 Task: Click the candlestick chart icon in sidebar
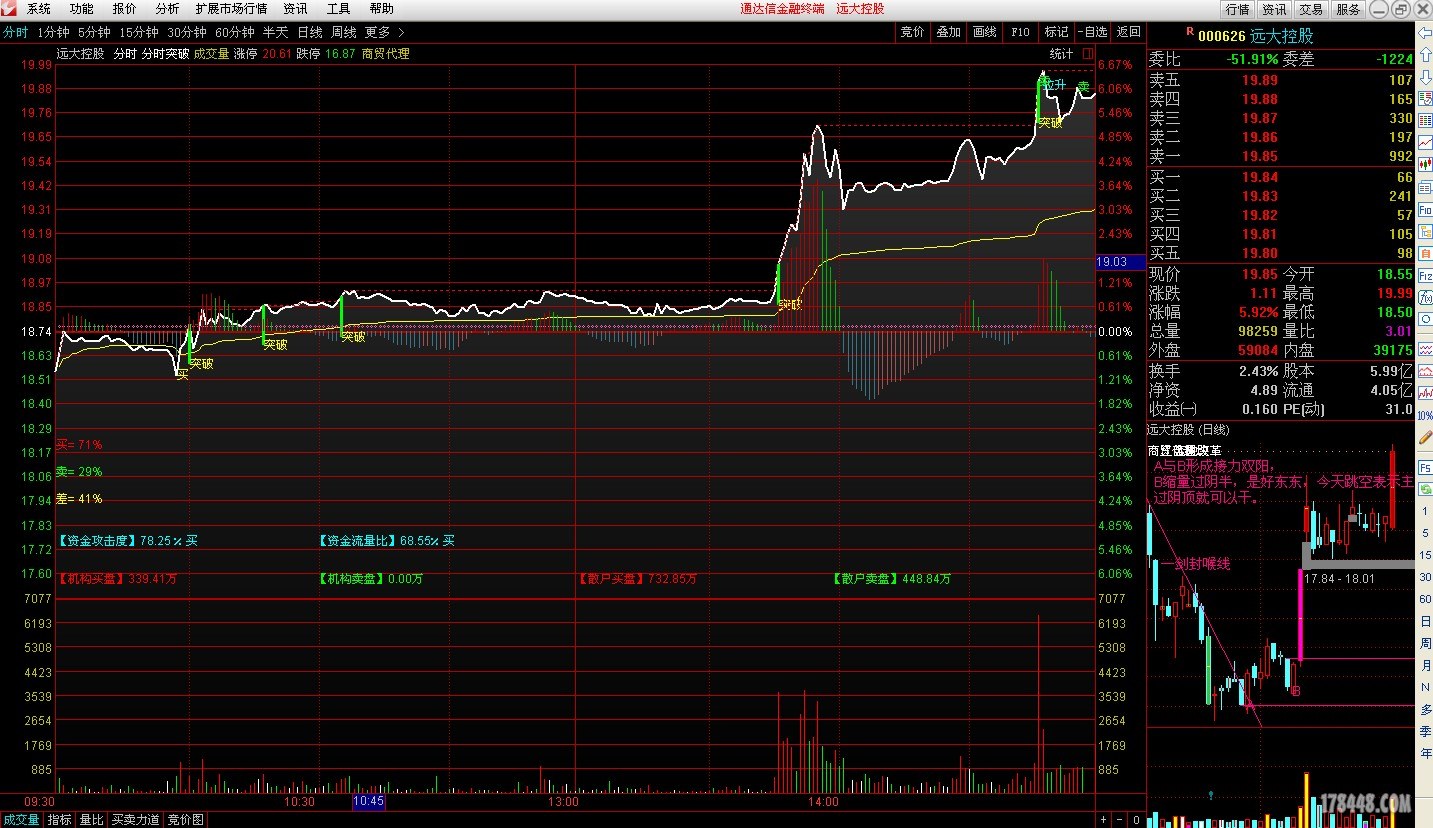click(1424, 164)
